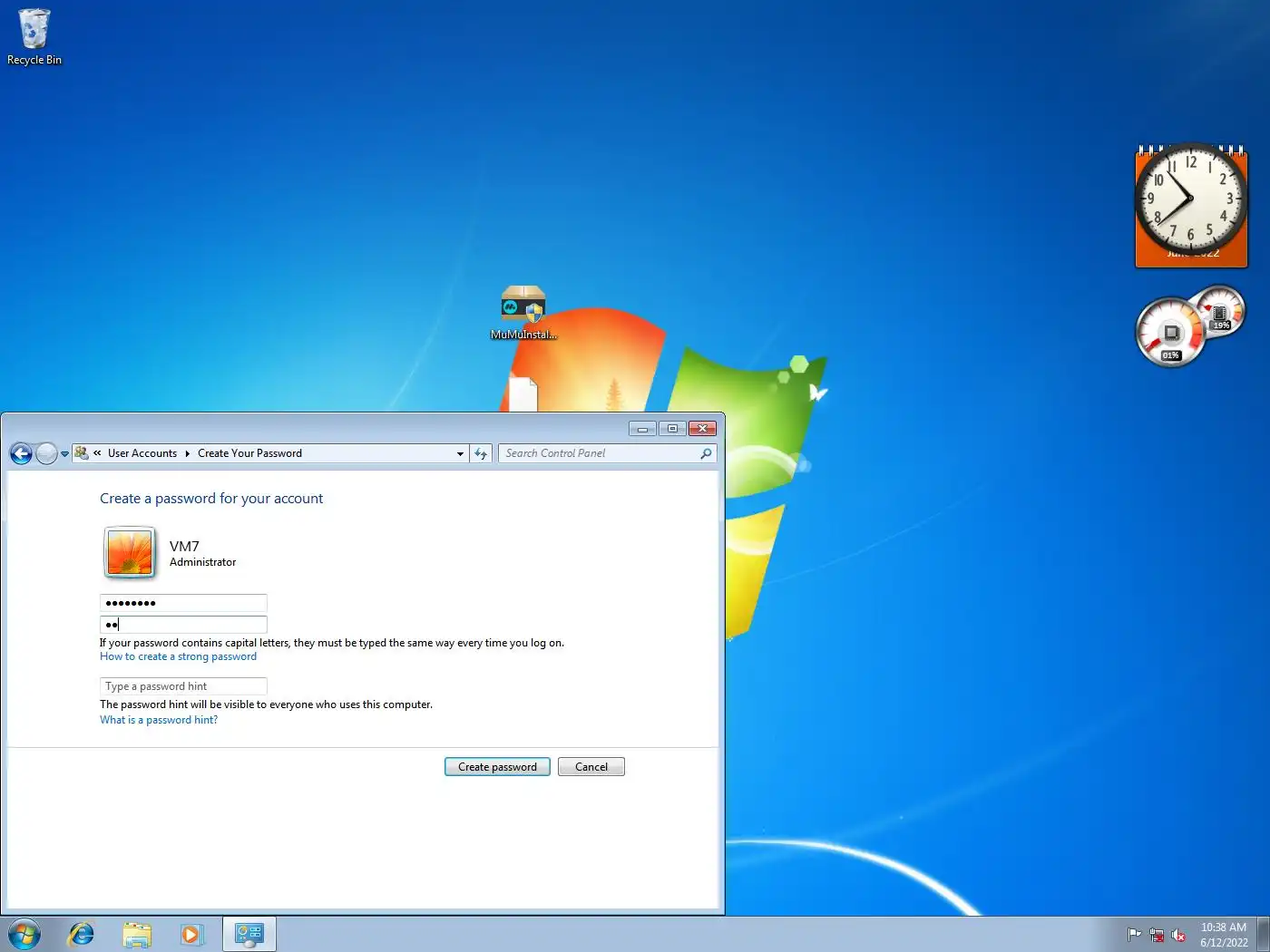Image resolution: width=1270 pixels, height=952 pixels.
Task: Open Action Center flag tray icon
Action: pyautogui.click(x=1134, y=935)
